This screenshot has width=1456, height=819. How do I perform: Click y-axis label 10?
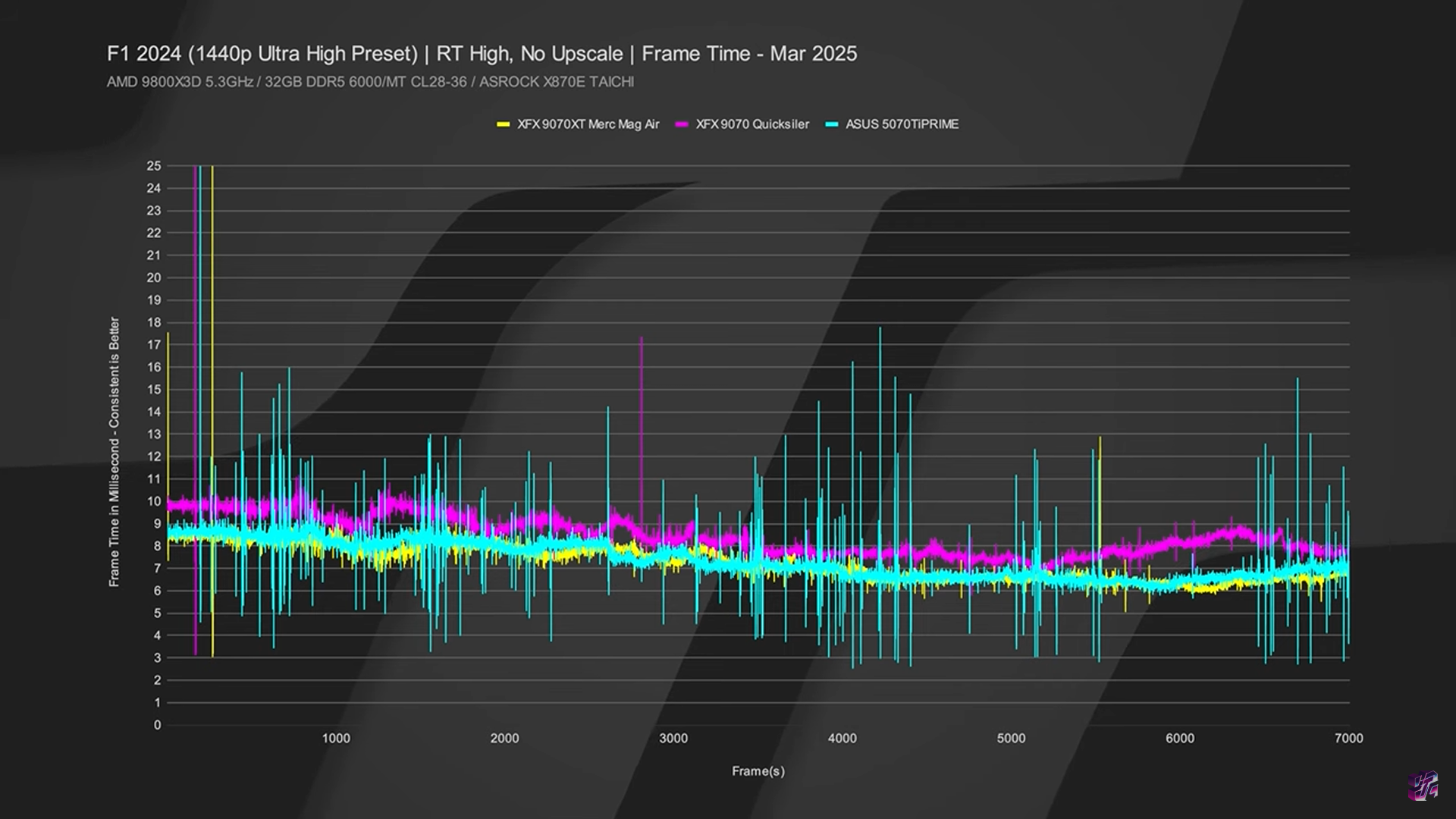tap(154, 501)
